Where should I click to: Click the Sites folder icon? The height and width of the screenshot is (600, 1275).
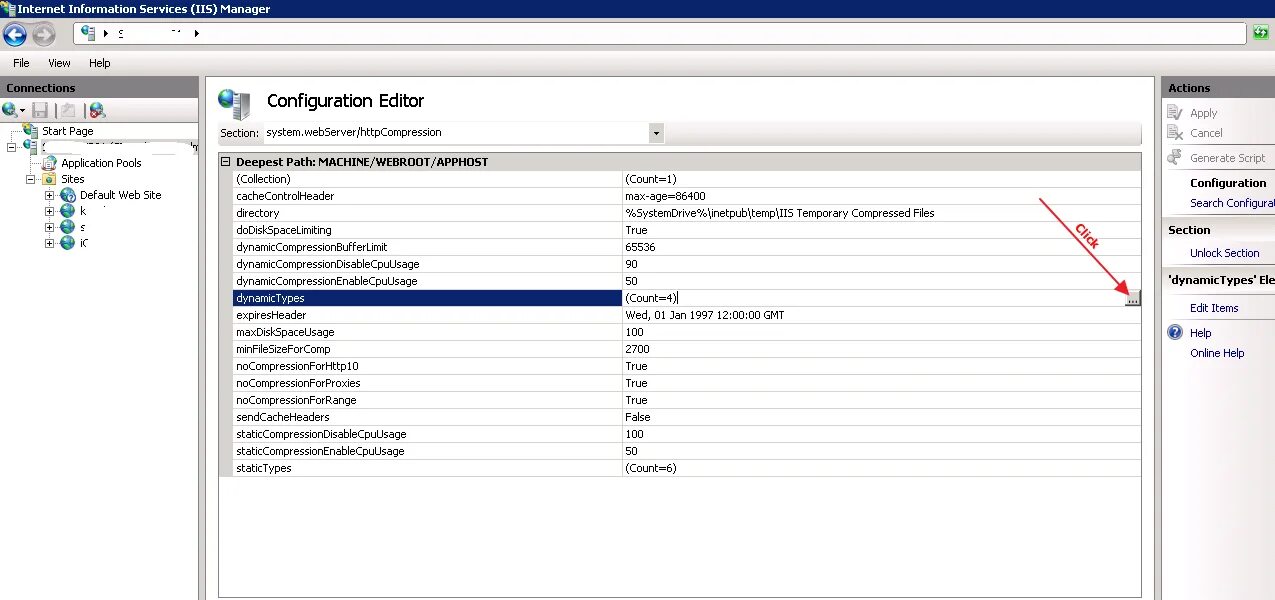(50, 179)
